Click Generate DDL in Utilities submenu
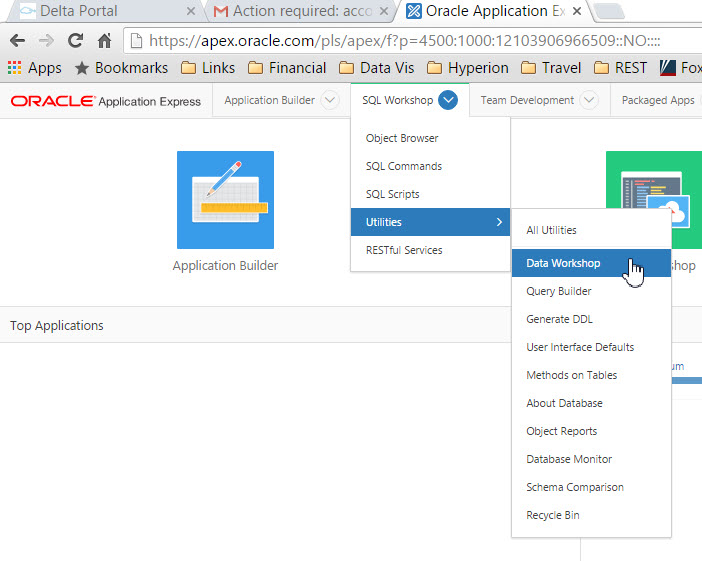Image resolution: width=702 pixels, height=561 pixels. pyautogui.click(x=559, y=320)
